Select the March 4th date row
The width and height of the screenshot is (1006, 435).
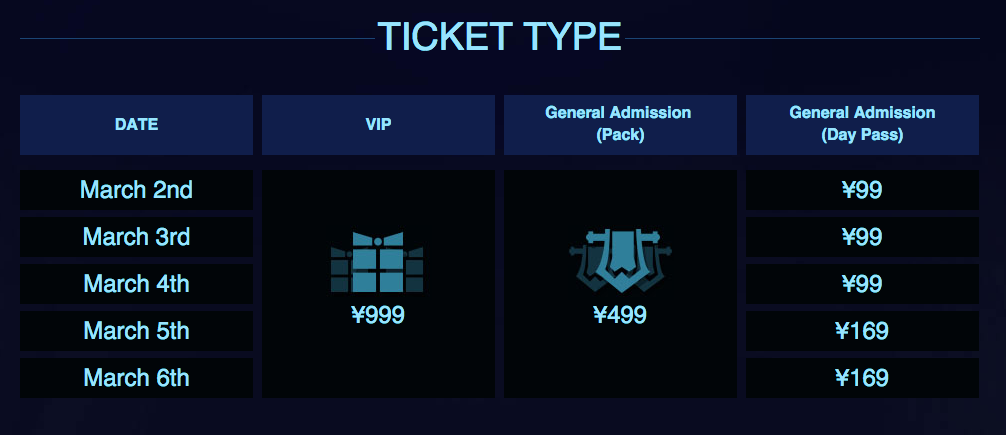[136, 284]
